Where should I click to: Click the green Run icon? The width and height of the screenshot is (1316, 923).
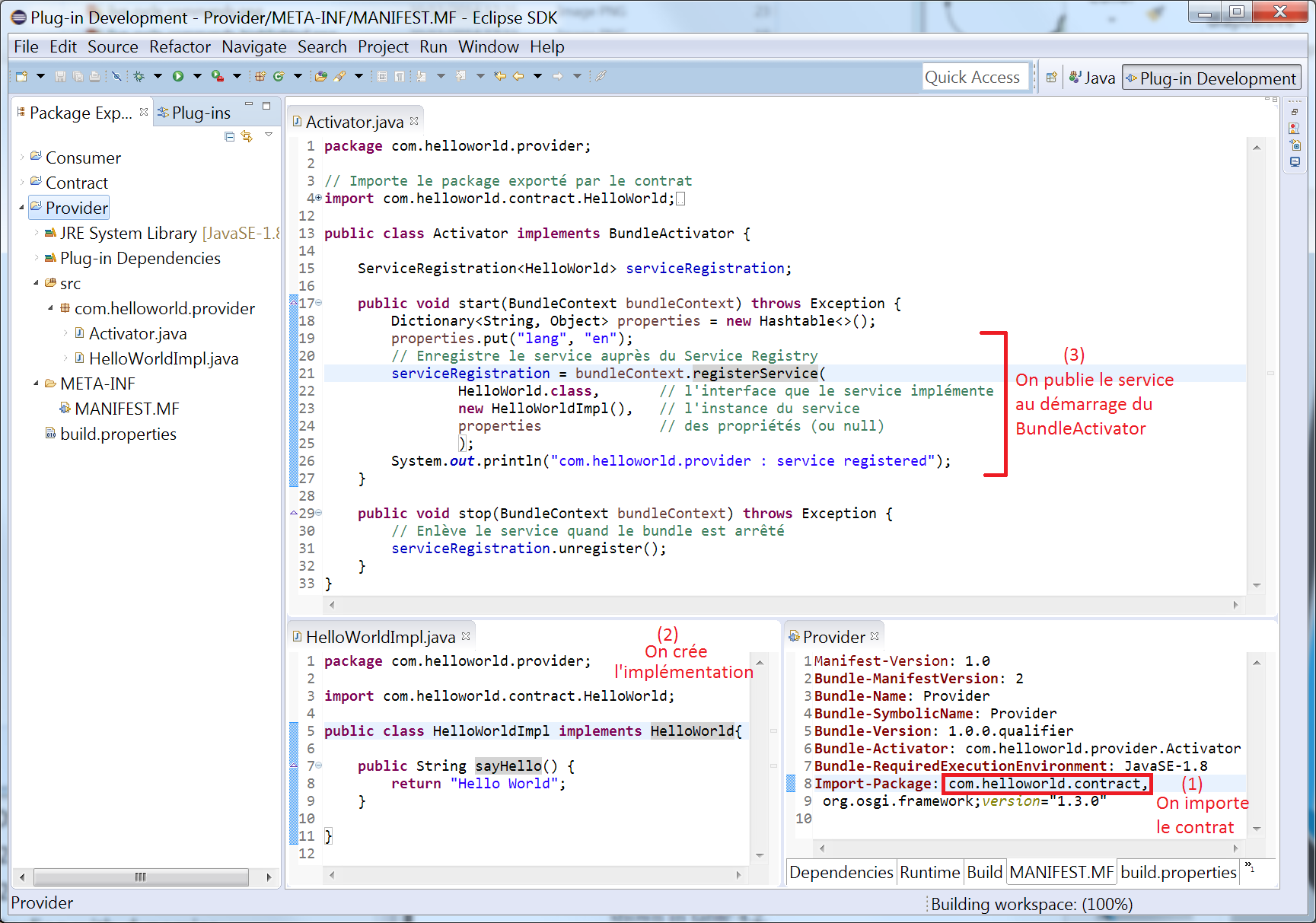178,76
